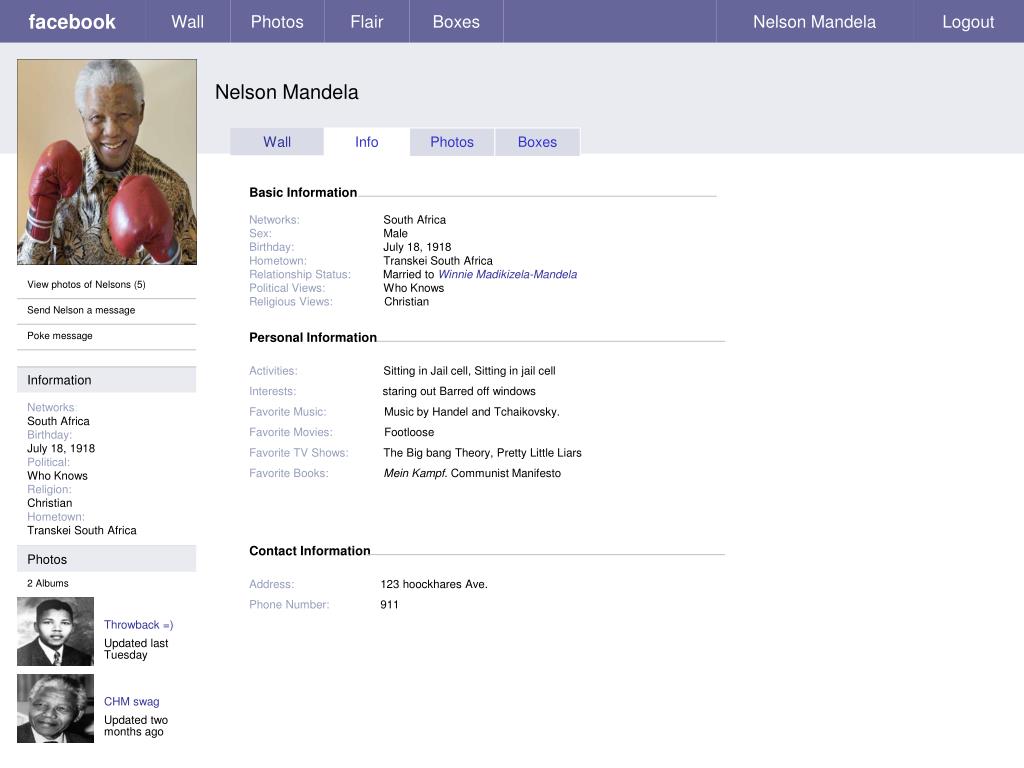Click 'Christian' religious views in Basic Information
Viewport: 1024px width, 768px height.
tap(406, 302)
